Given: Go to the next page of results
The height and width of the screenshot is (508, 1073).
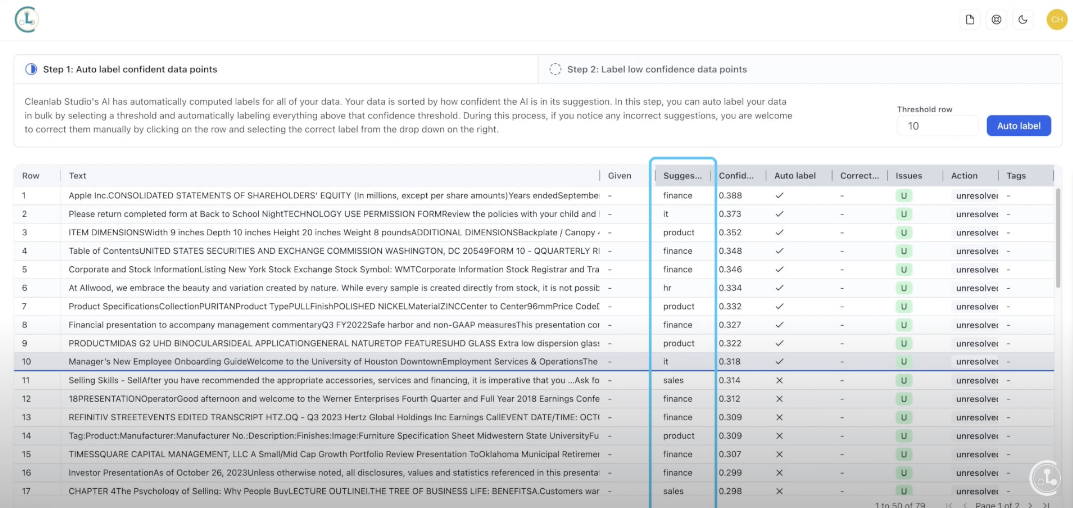Looking at the screenshot, I should click(1030, 505).
